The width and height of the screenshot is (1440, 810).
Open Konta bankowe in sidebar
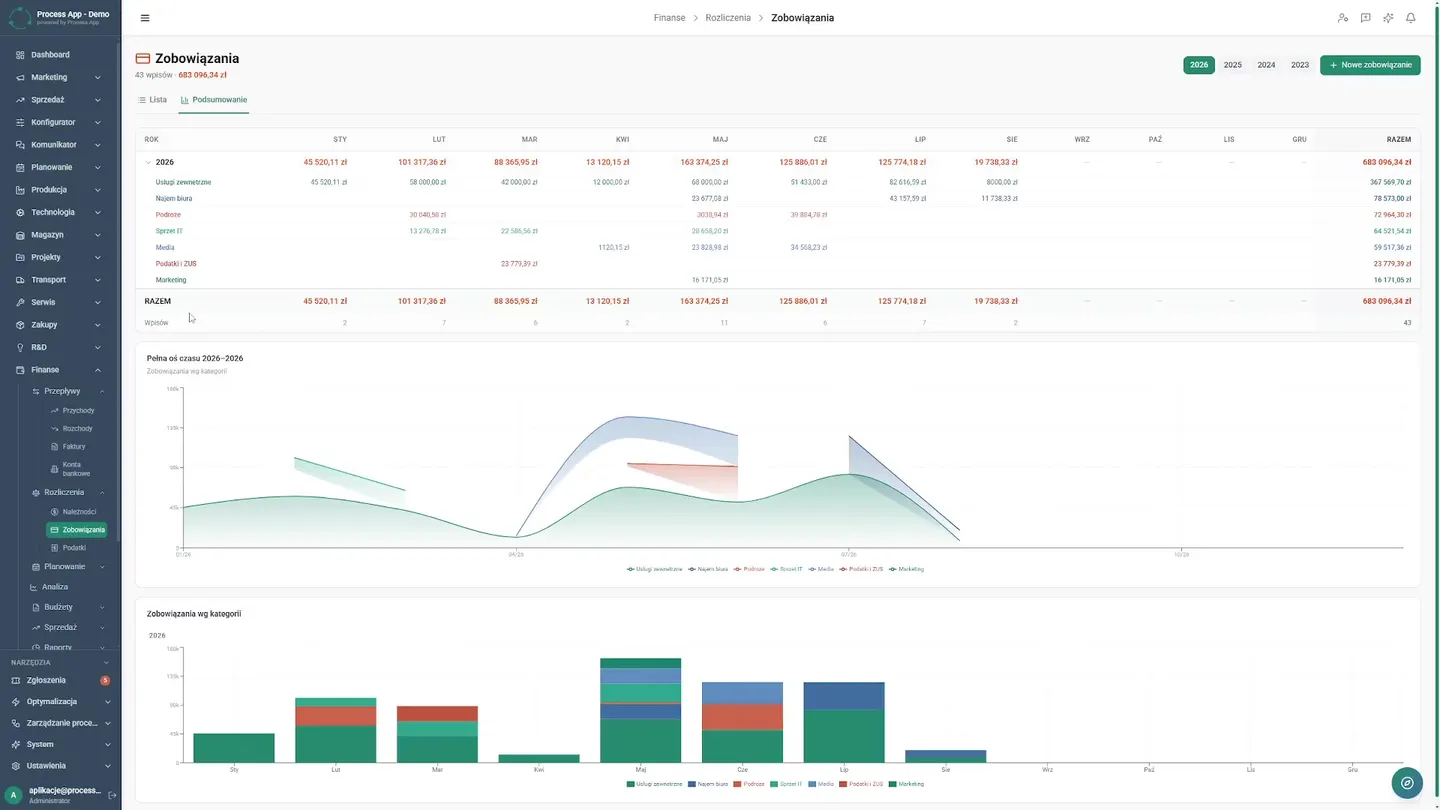click(x=77, y=469)
